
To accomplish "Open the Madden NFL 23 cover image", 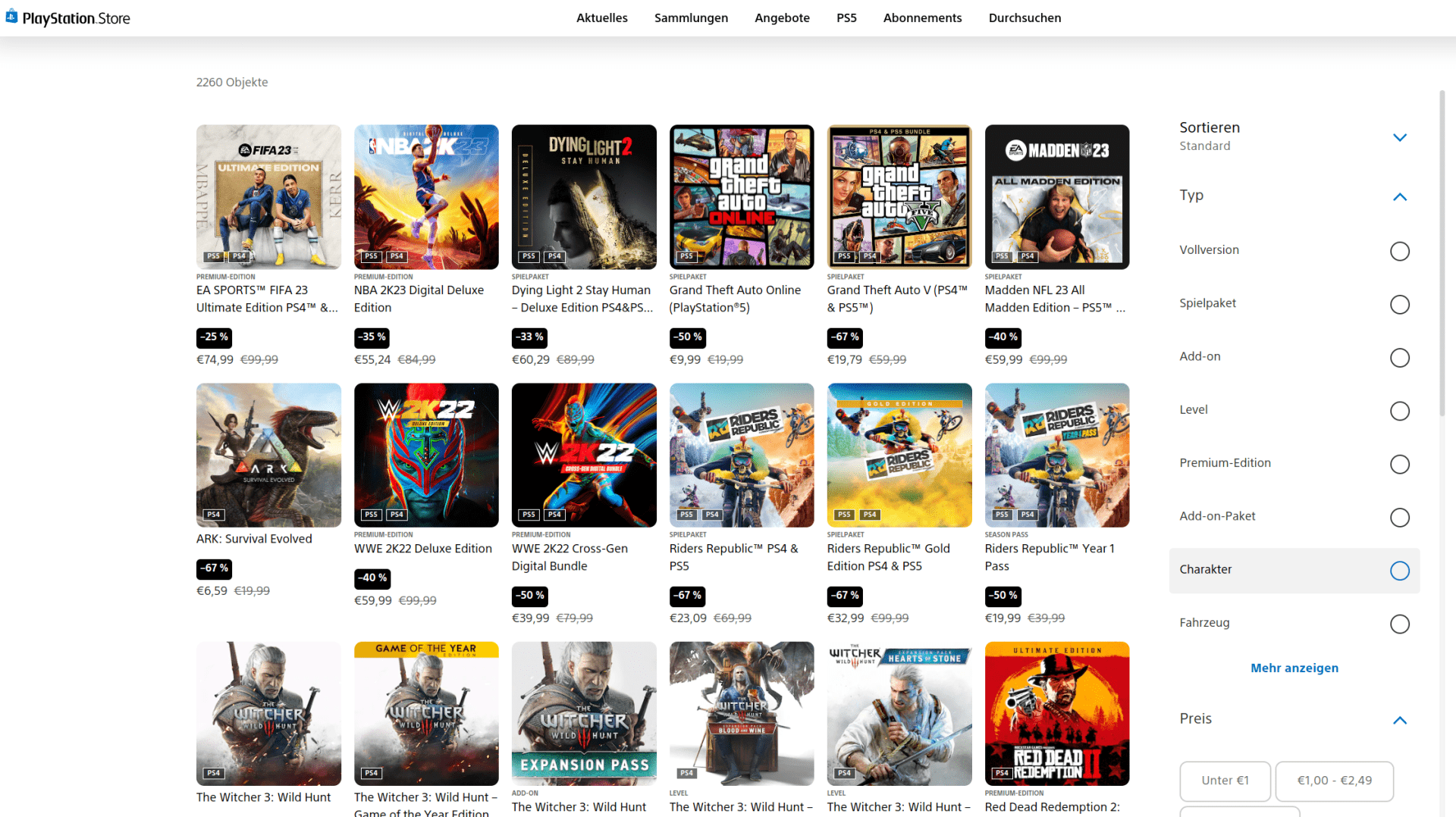I will pos(1057,197).
